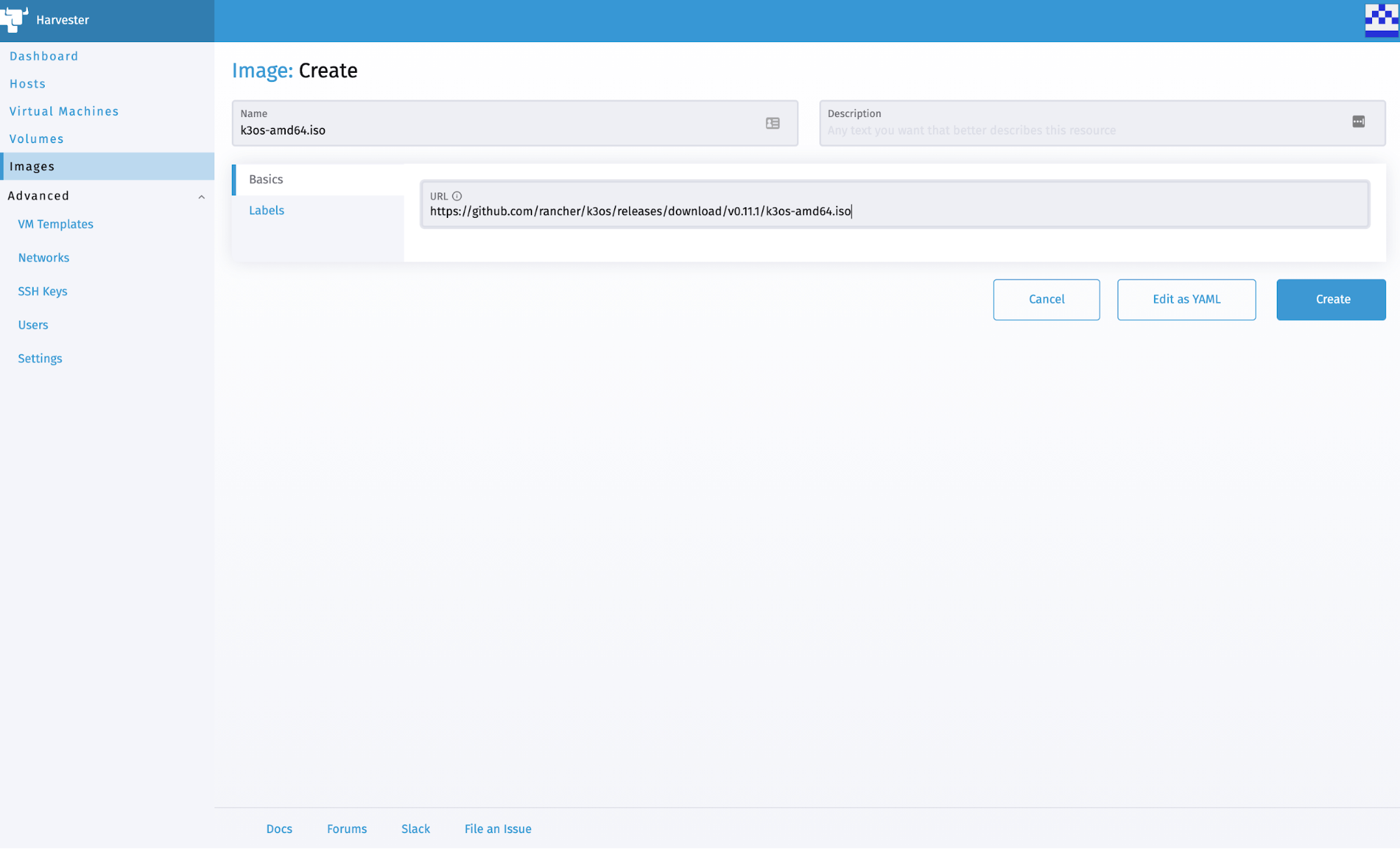Image resolution: width=1400 pixels, height=849 pixels.
Task: Open the user avatar menu
Action: 1381,20
